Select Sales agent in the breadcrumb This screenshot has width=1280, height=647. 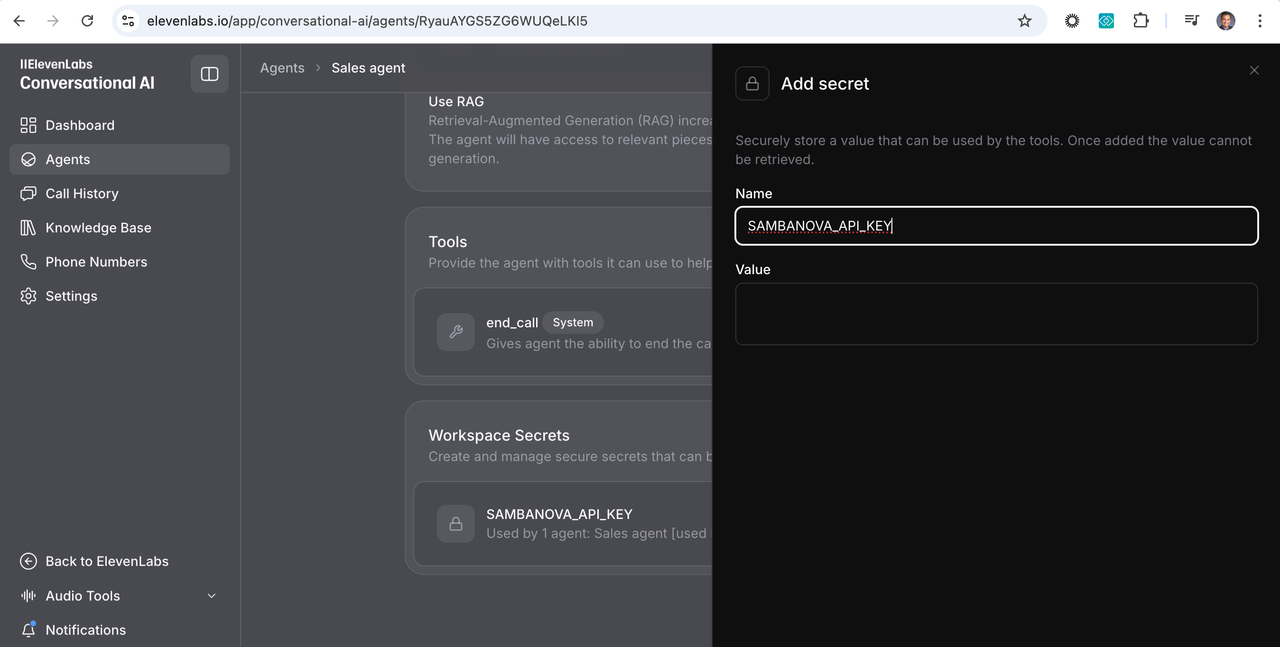368,67
